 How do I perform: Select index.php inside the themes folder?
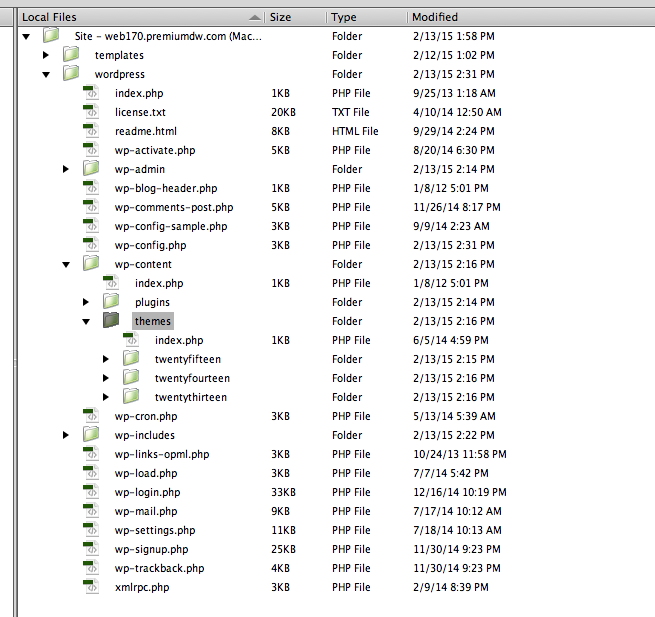(179, 340)
